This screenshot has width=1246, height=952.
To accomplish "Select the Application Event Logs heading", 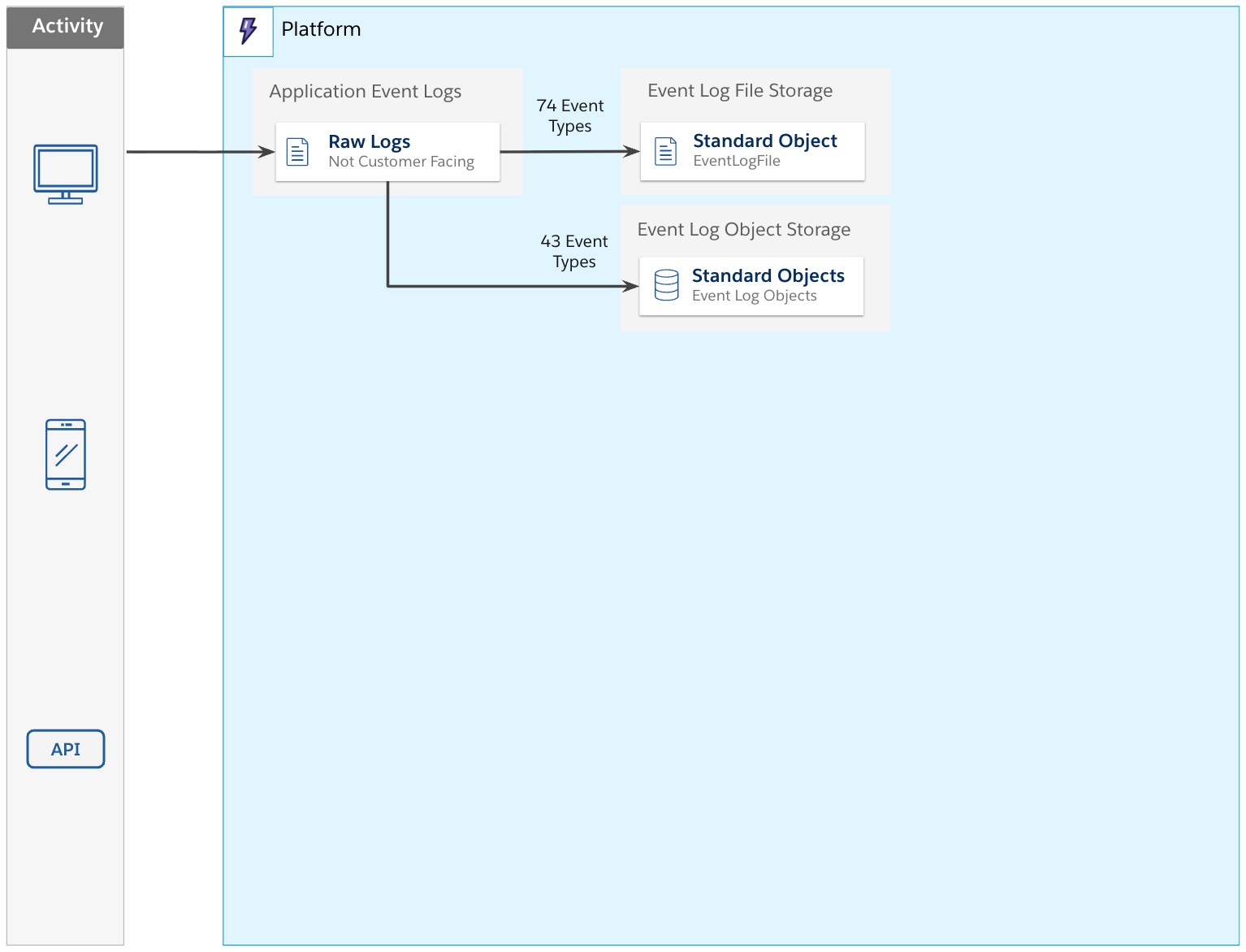I will pyautogui.click(x=365, y=91).
